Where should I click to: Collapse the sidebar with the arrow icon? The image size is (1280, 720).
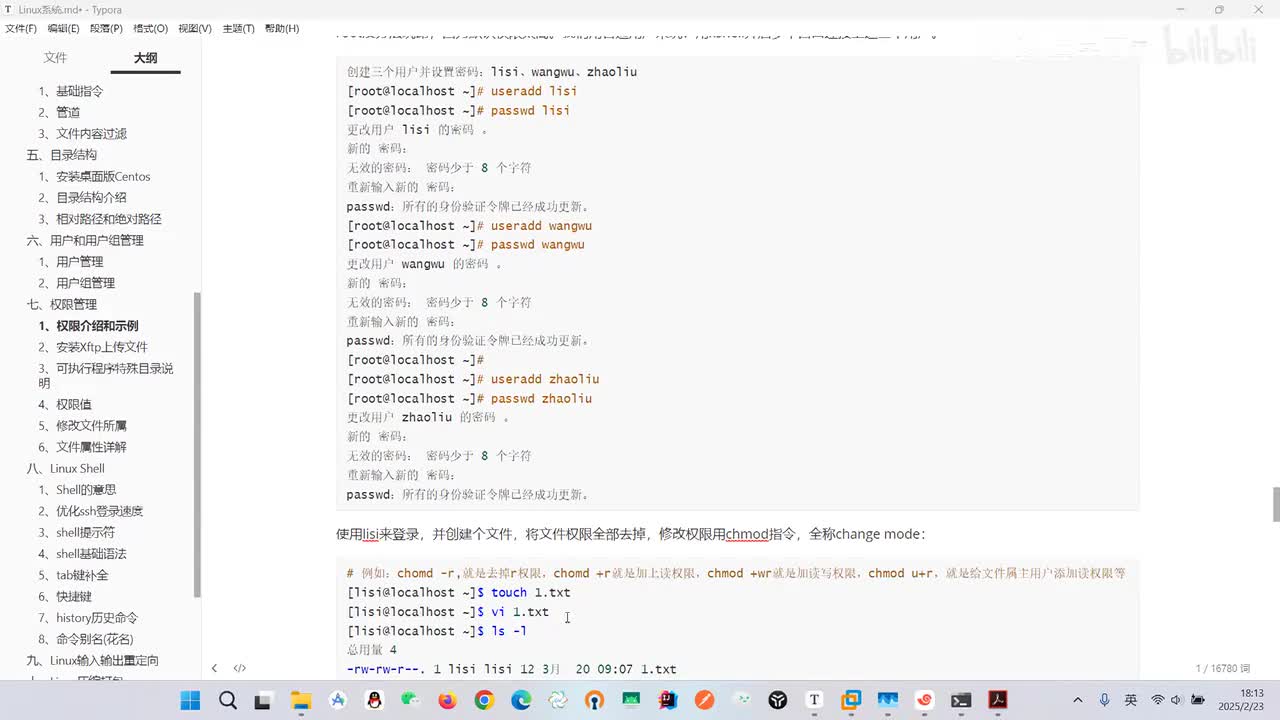click(214, 668)
